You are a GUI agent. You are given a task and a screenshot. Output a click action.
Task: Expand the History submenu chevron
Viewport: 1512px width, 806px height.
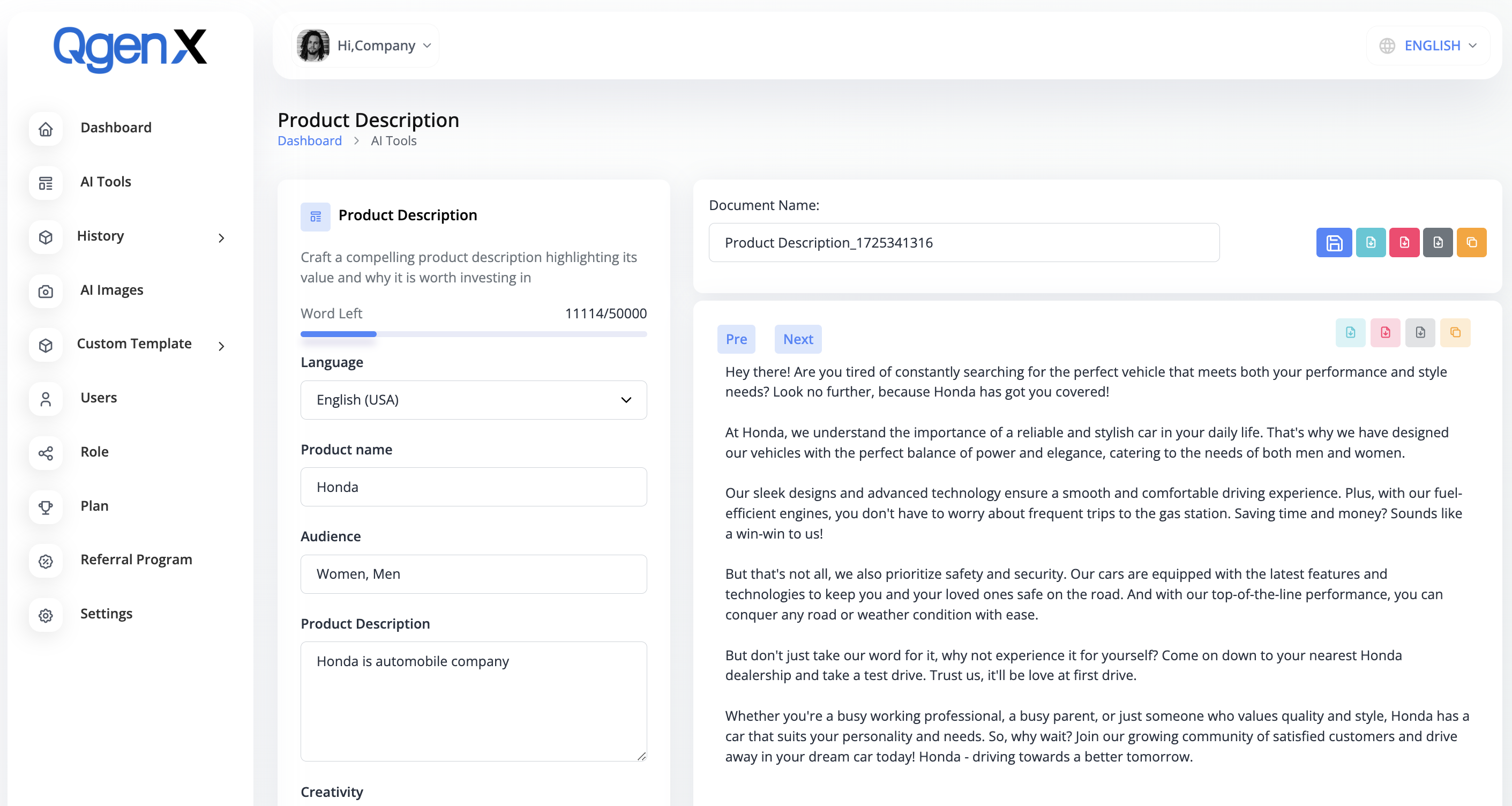tap(221, 238)
